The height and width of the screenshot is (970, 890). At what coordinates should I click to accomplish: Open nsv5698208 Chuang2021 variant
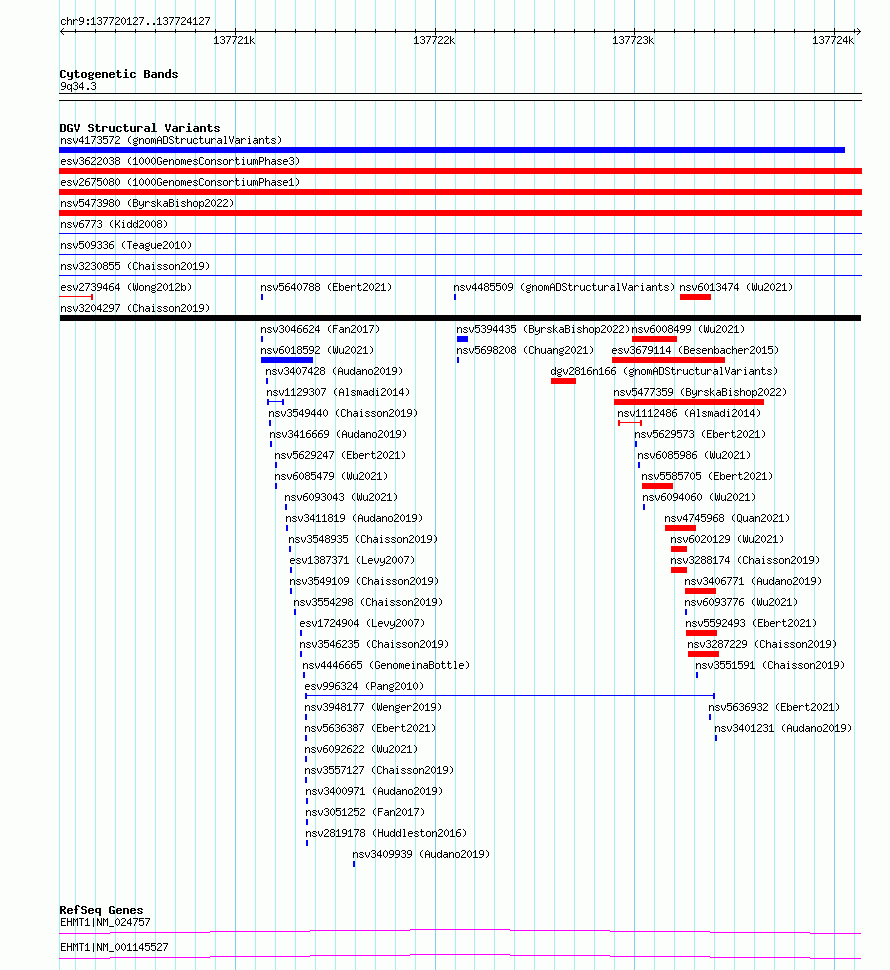point(525,351)
